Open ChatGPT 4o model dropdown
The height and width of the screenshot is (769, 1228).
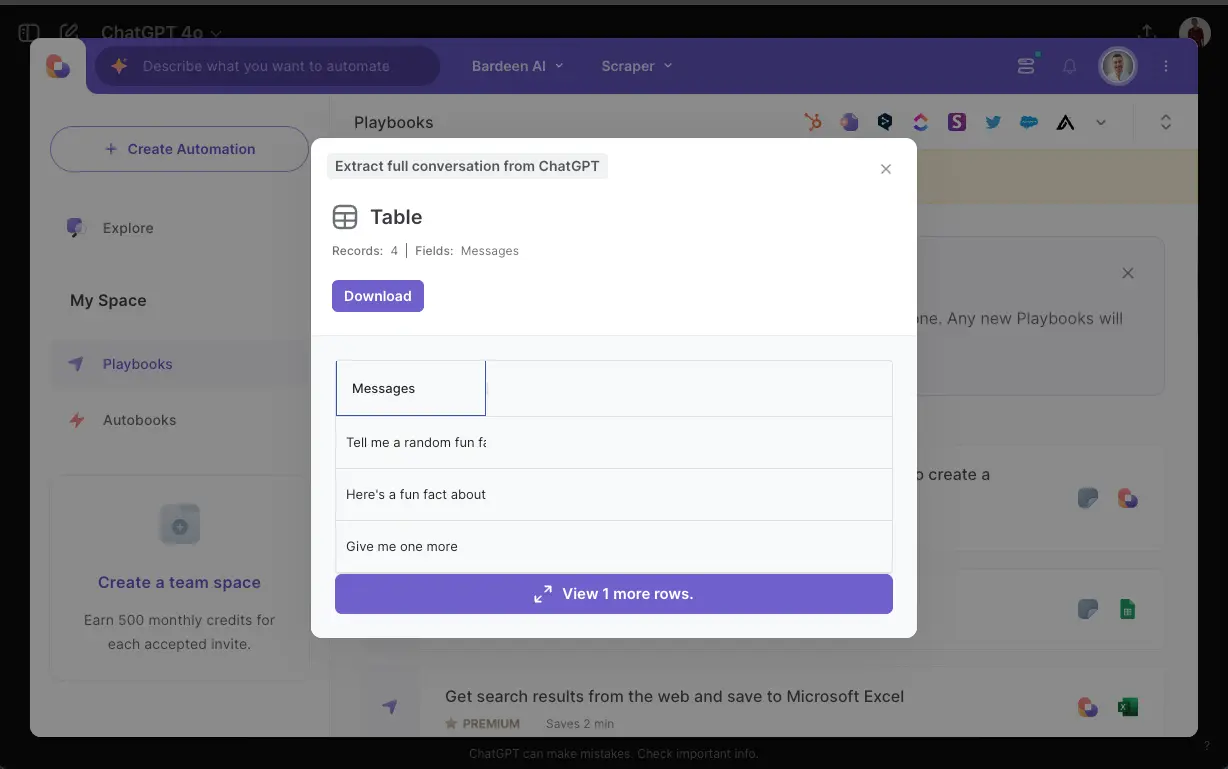coord(161,32)
